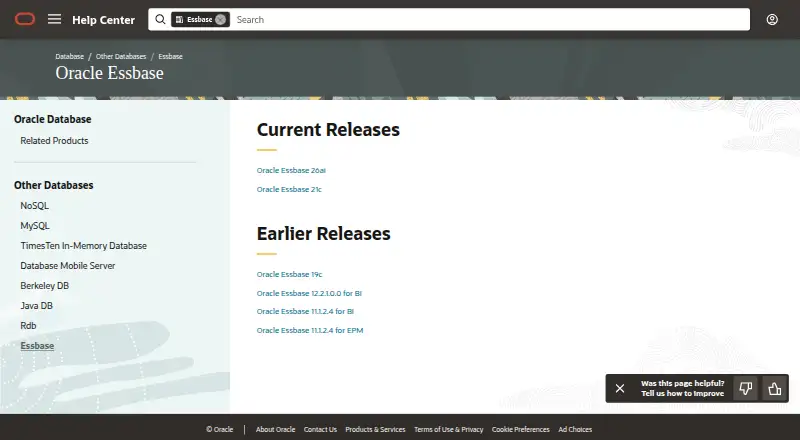Viewport: 800px width, 440px height.
Task: Open Ad Choices footer link
Action: tap(575, 429)
